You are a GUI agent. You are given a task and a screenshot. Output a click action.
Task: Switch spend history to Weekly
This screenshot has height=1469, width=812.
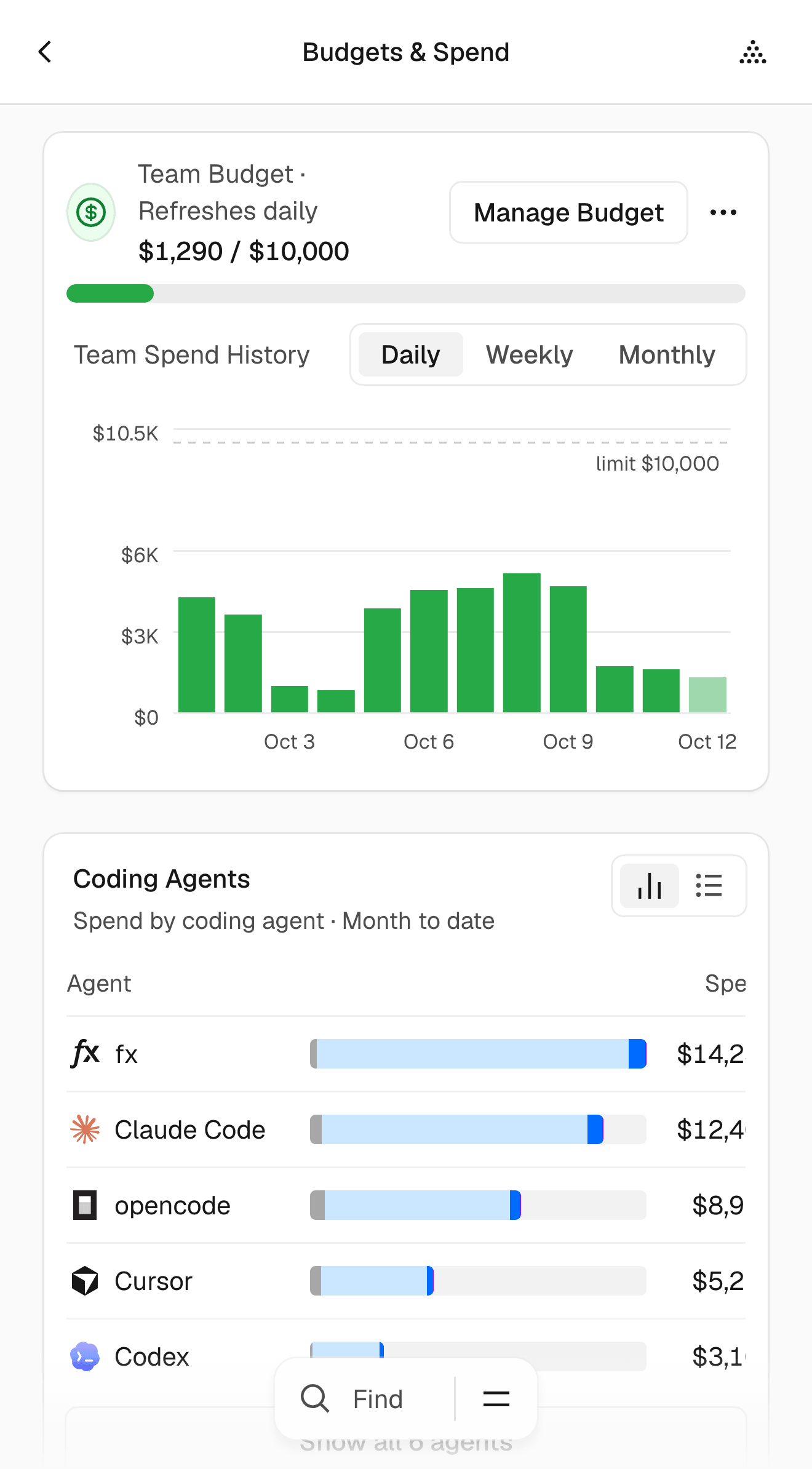point(529,354)
